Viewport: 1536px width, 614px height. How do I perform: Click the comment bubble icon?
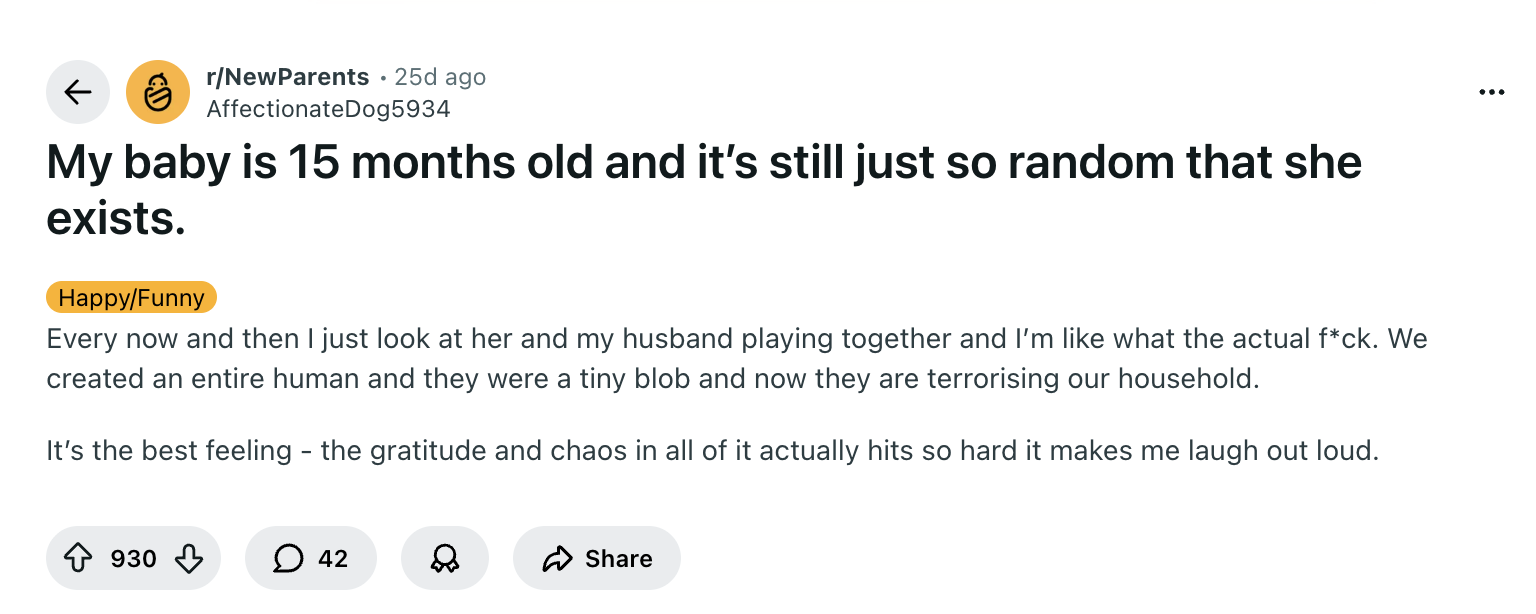[288, 558]
